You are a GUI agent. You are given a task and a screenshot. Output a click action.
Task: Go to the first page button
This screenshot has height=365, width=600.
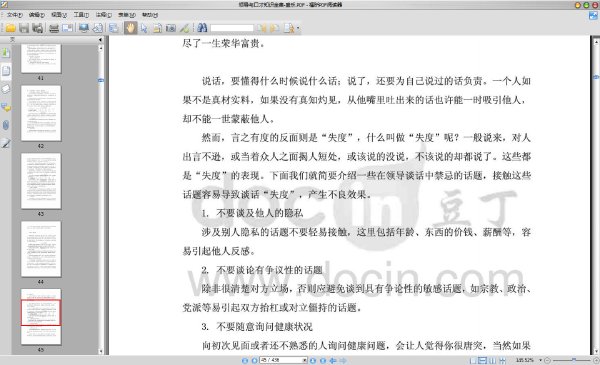tap(245, 360)
